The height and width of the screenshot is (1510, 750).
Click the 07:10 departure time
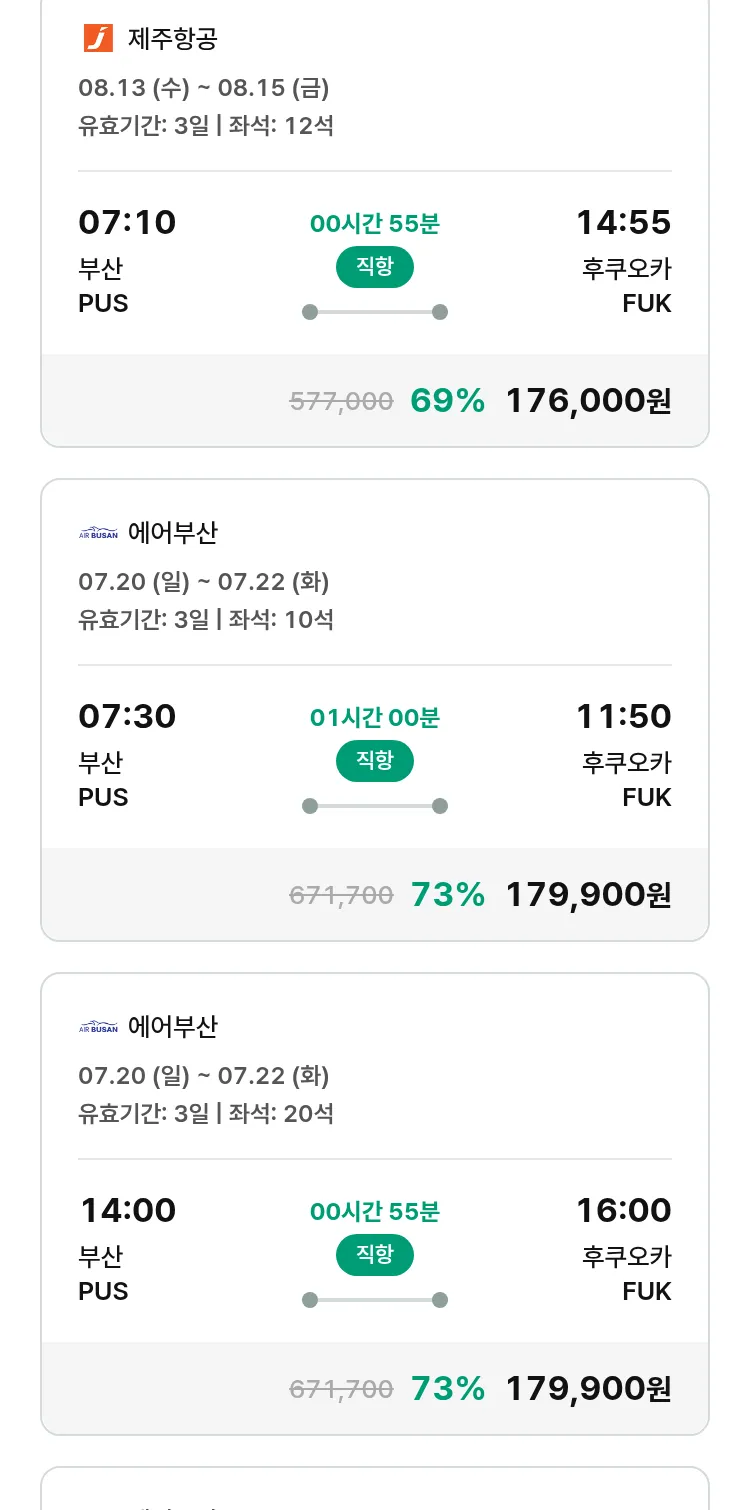(x=127, y=222)
